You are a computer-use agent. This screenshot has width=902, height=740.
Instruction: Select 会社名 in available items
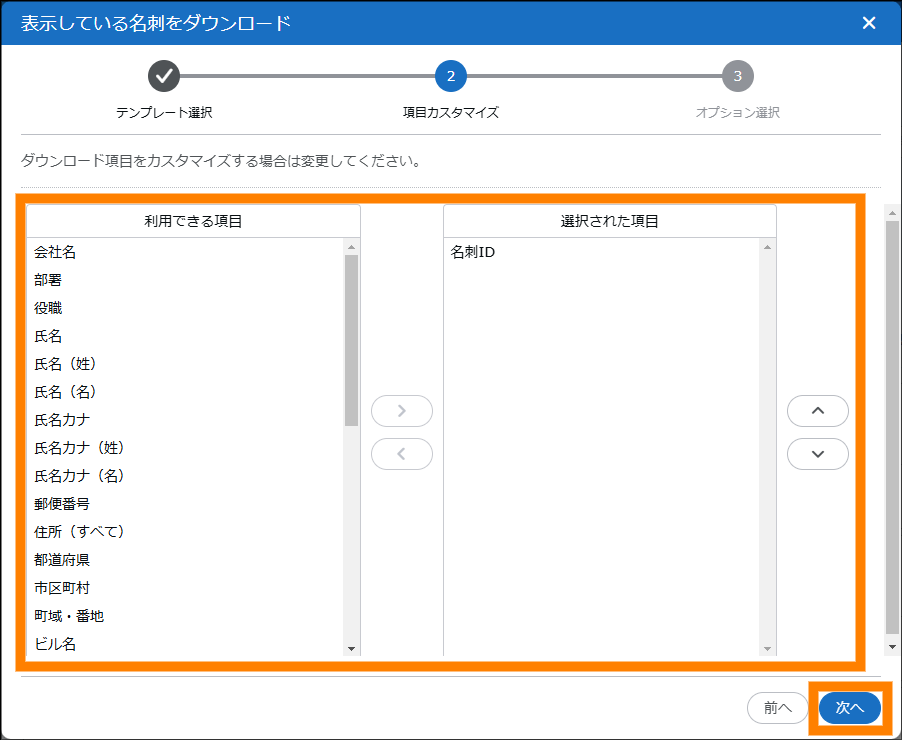coord(55,252)
